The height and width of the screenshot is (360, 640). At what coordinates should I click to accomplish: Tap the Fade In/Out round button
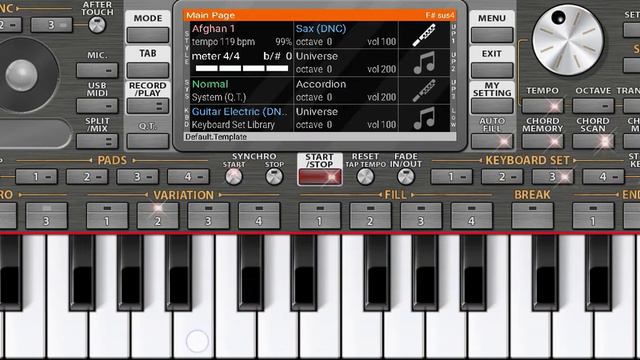(406, 177)
